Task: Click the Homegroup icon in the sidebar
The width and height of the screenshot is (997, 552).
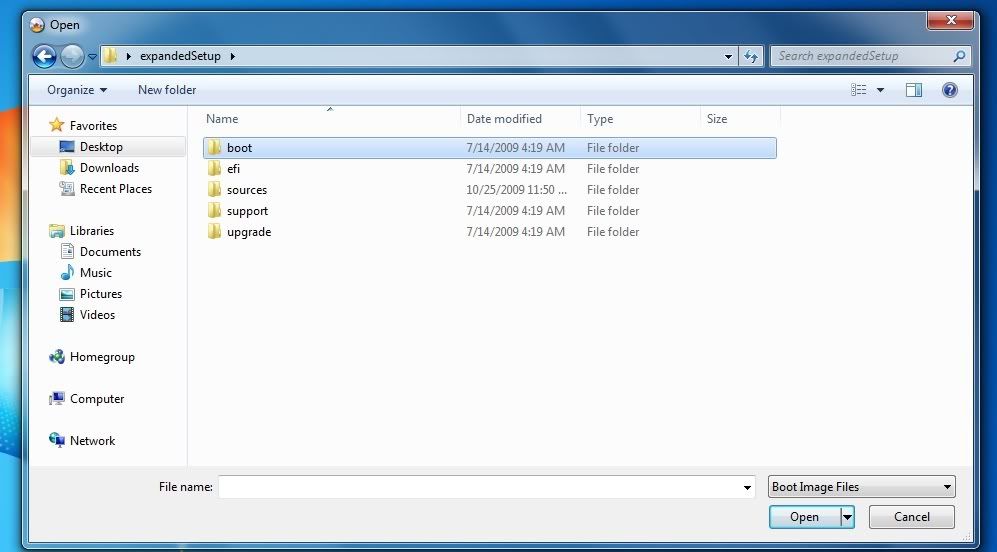Action: click(x=57, y=357)
